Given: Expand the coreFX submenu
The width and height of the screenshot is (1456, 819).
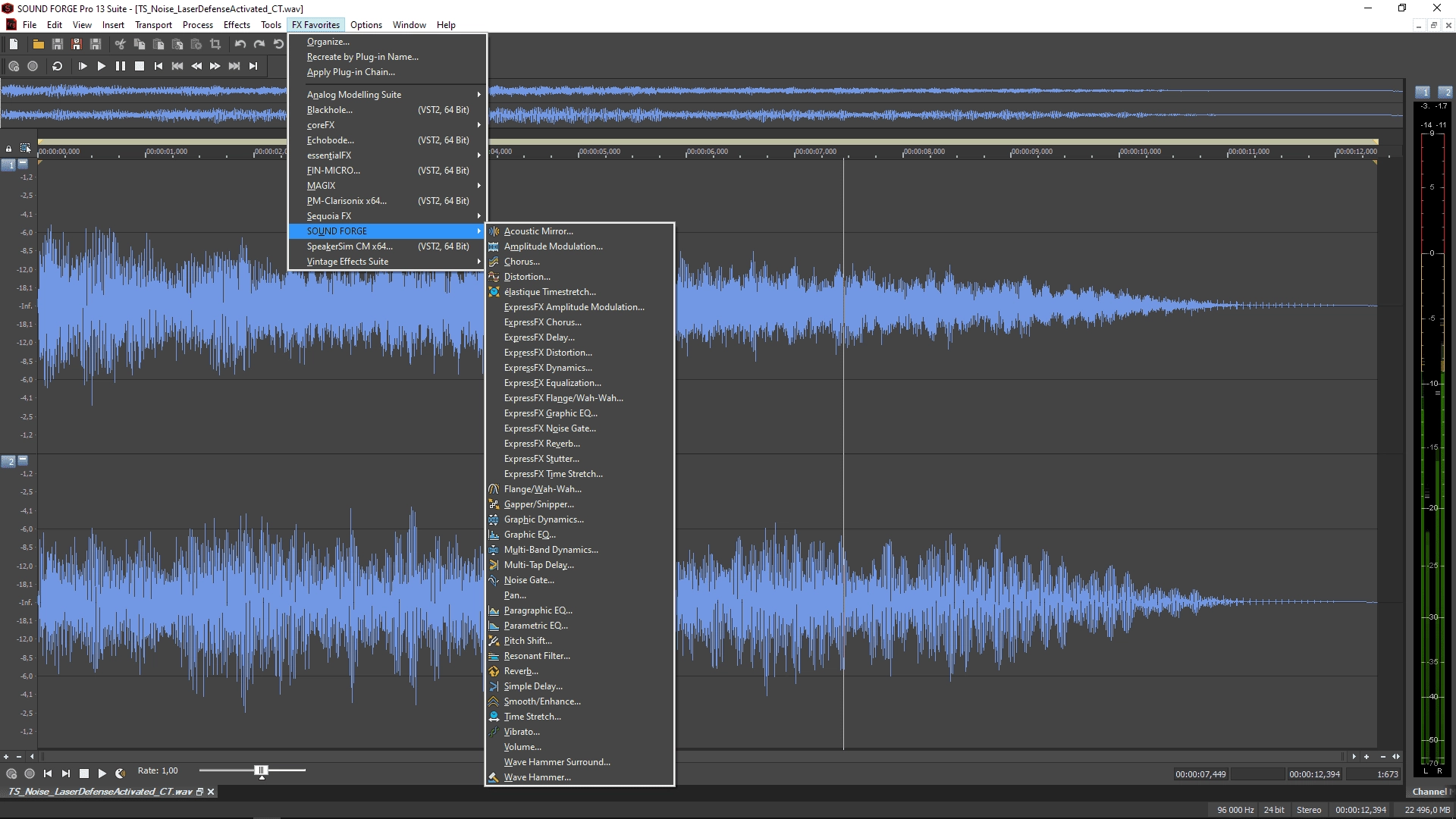Looking at the screenshot, I should 387,125.
